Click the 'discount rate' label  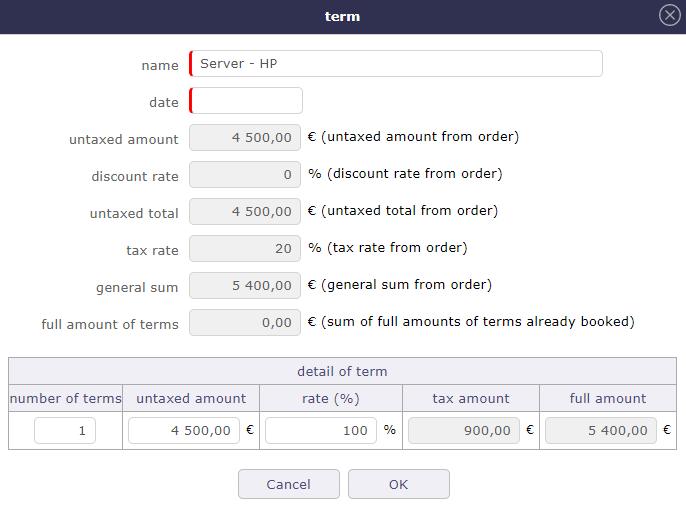(x=135, y=177)
